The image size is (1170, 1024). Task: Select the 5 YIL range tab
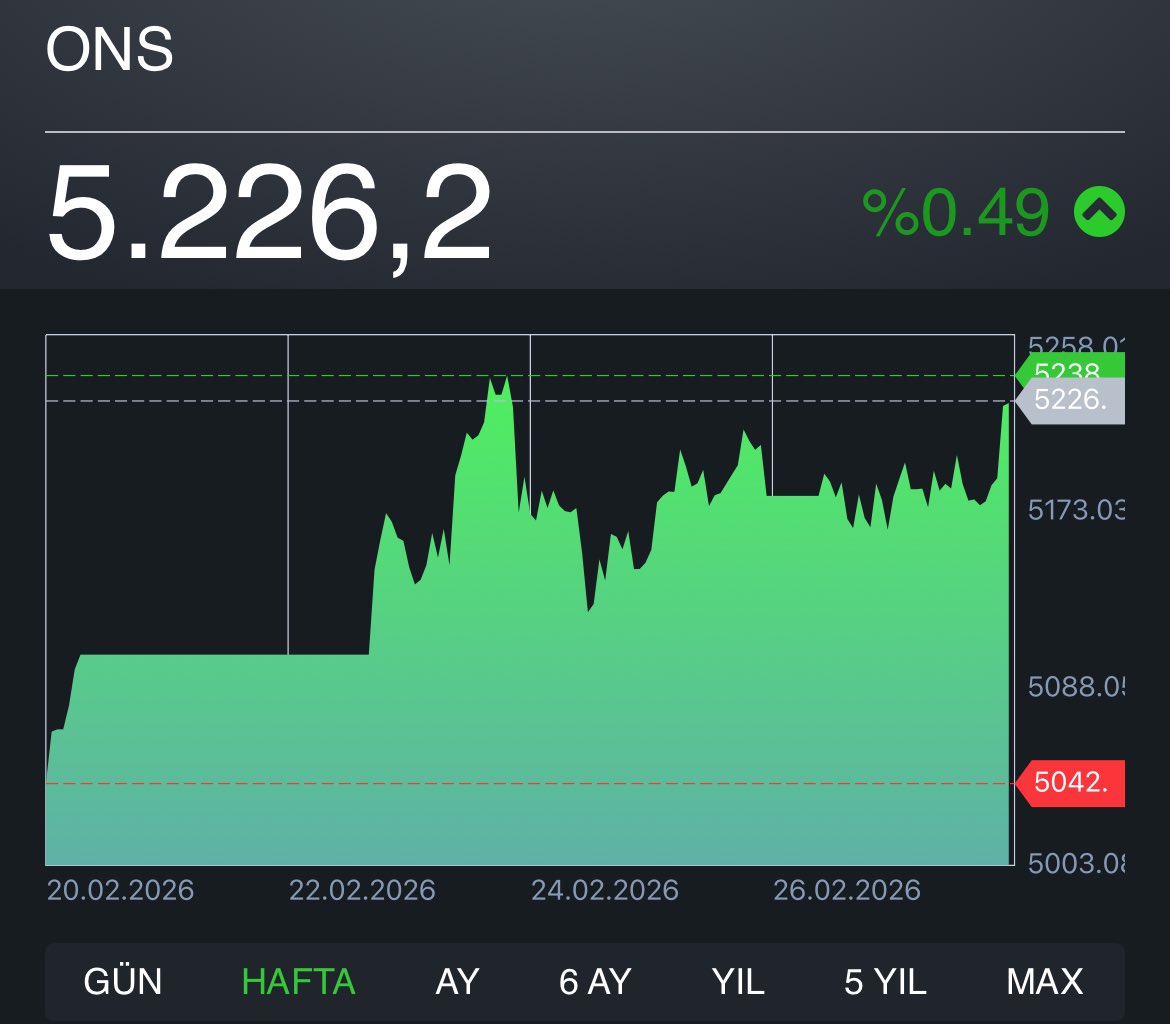click(885, 981)
